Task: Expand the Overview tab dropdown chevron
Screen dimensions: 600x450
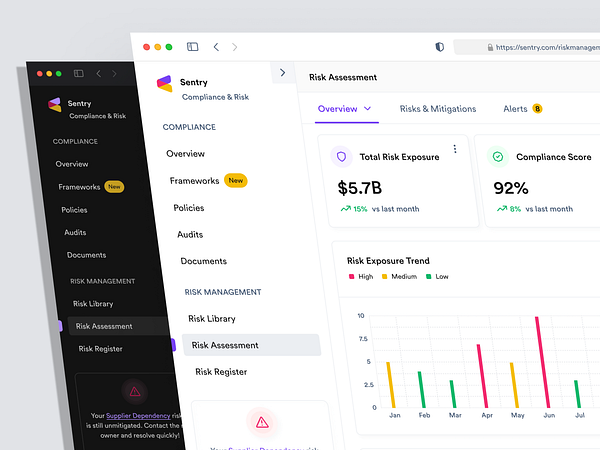Action: (x=367, y=109)
